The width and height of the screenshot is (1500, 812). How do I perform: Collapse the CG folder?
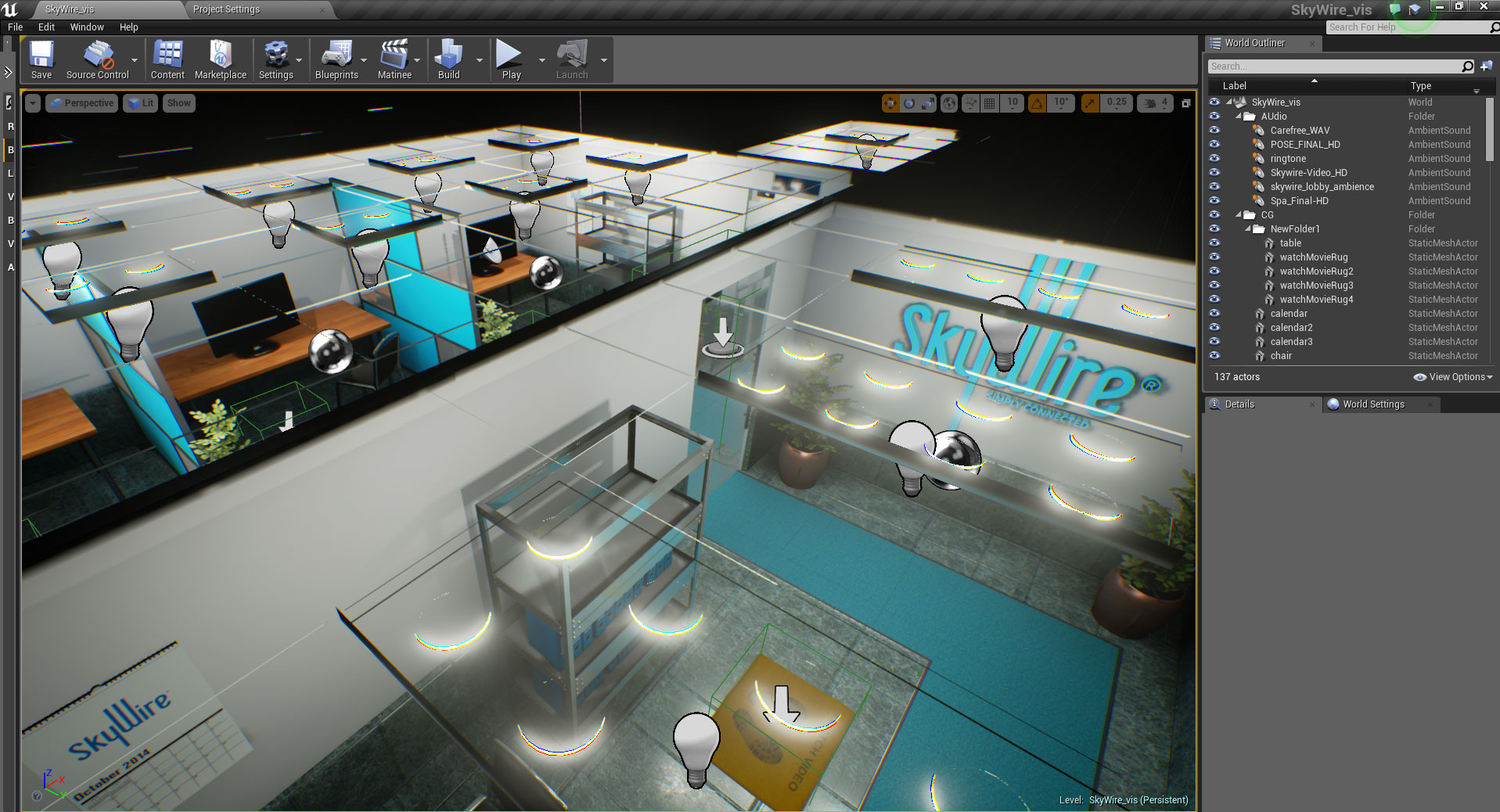pyautogui.click(x=1239, y=215)
